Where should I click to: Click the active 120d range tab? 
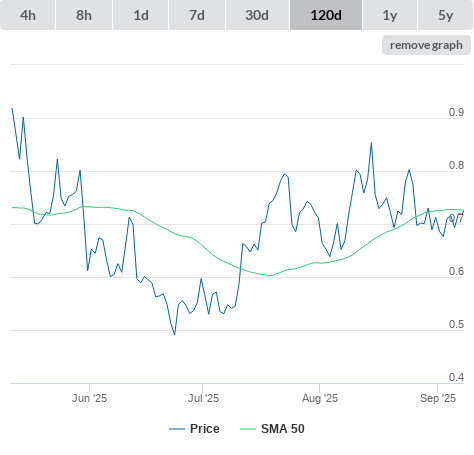[x=326, y=15]
